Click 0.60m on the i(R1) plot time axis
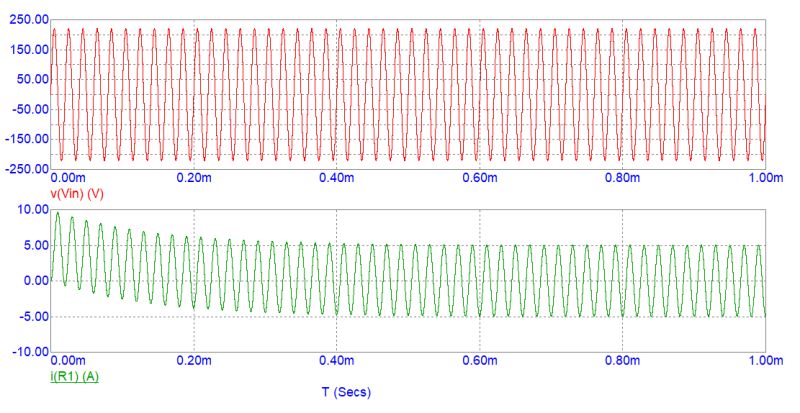 pyautogui.click(x=480, y=360)
